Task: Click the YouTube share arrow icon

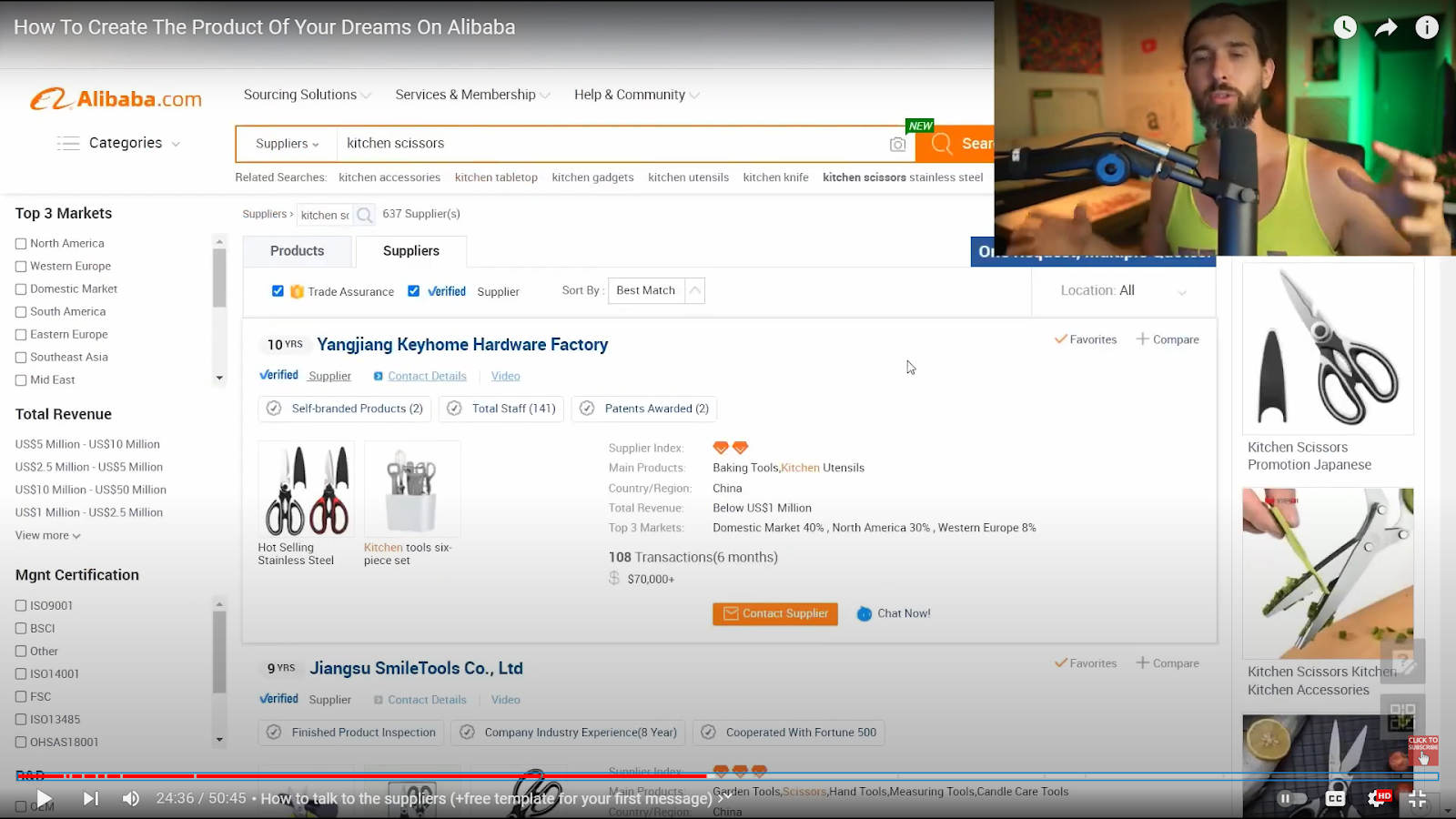Action: [1386, 27]
